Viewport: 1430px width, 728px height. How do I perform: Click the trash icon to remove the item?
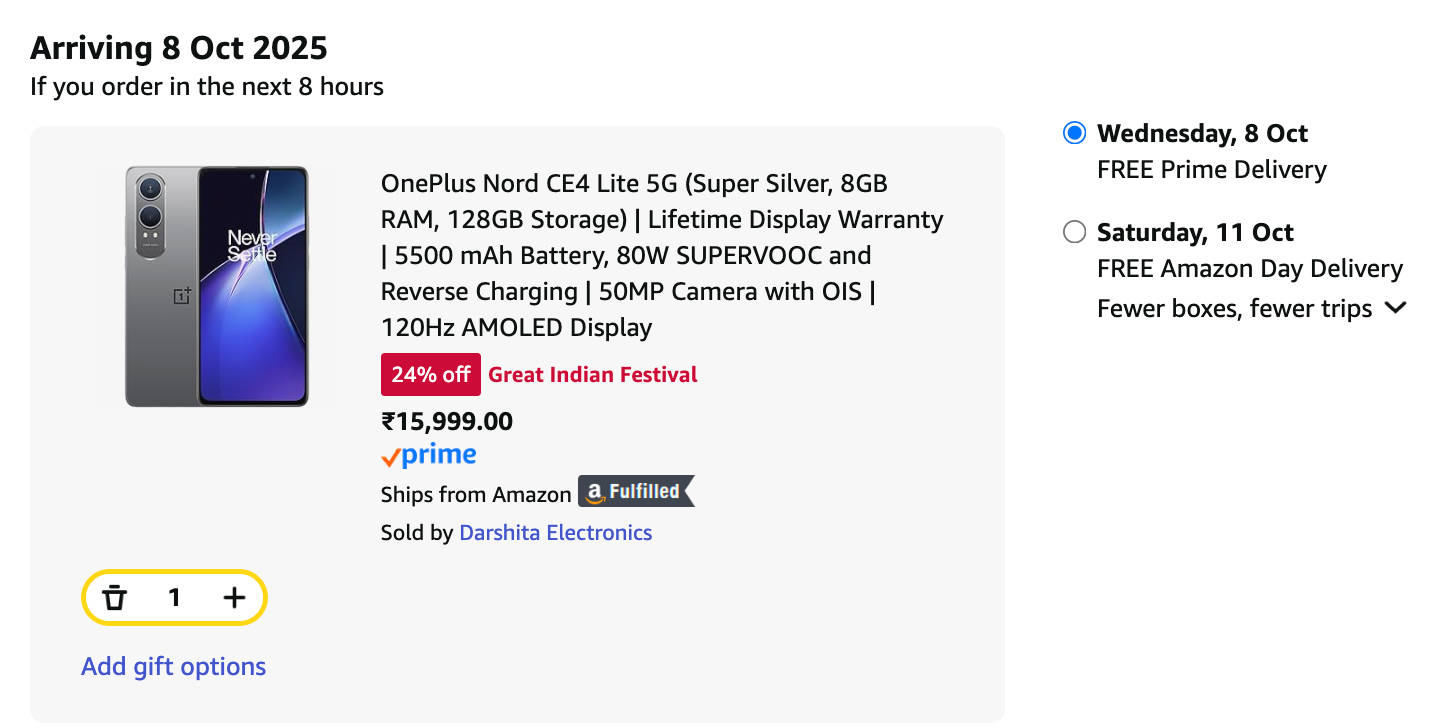point(115,598)
